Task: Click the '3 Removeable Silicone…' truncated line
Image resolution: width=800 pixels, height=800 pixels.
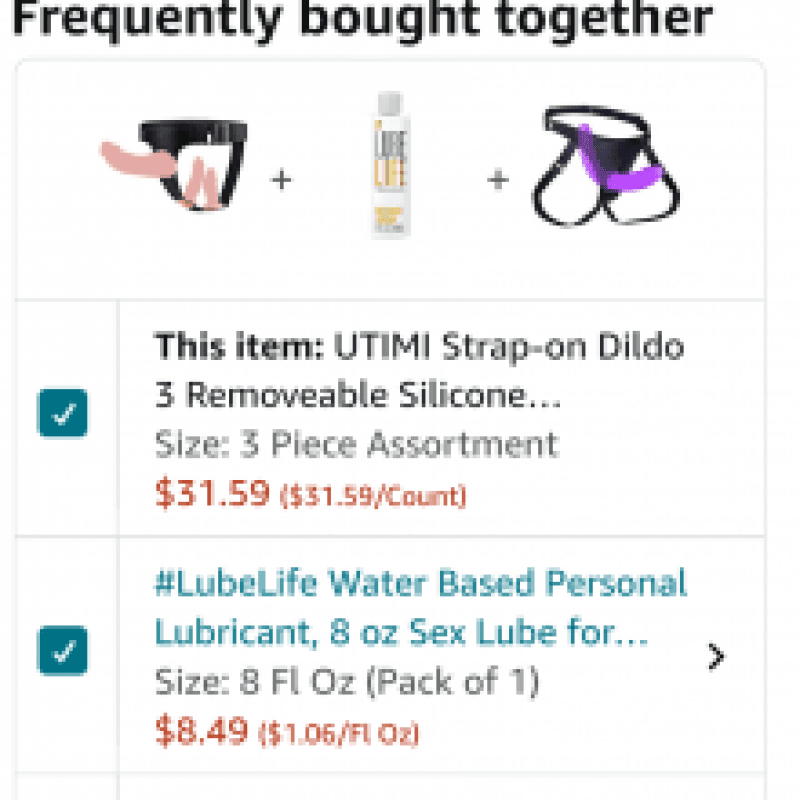Action: coord(358,396)
